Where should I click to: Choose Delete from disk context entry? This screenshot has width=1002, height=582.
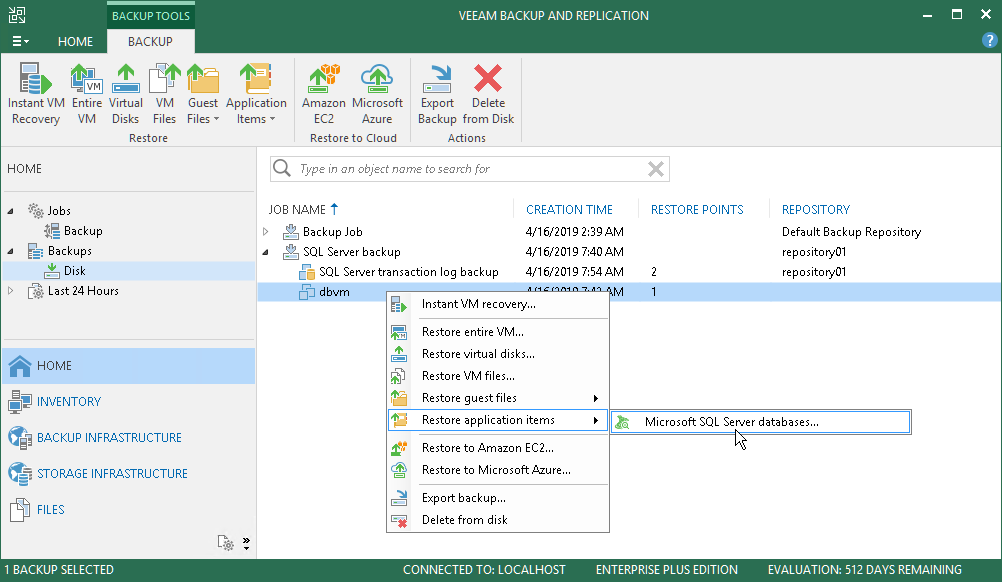[x=498, y=520]
